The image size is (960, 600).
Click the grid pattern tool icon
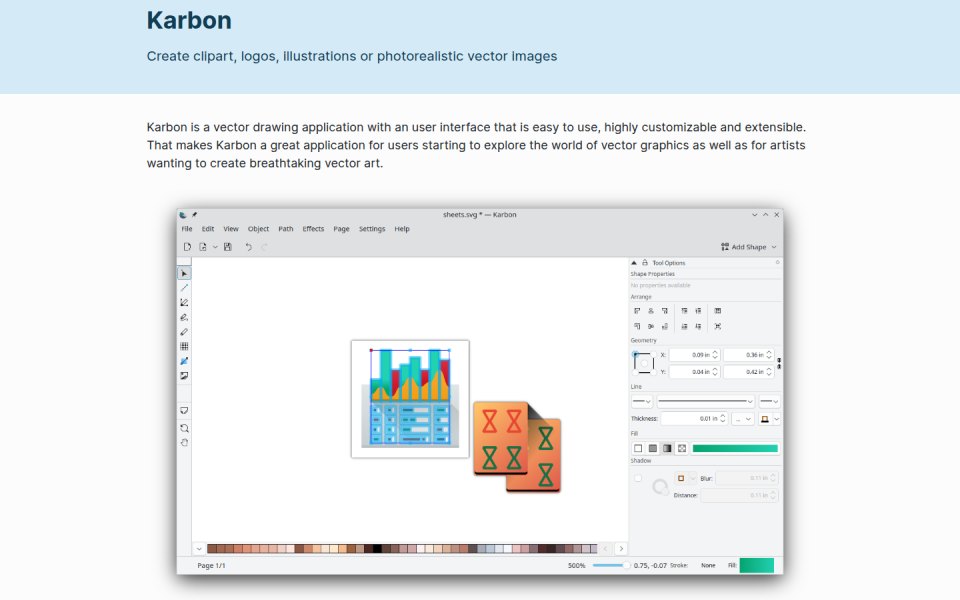[x=184, y=347]
